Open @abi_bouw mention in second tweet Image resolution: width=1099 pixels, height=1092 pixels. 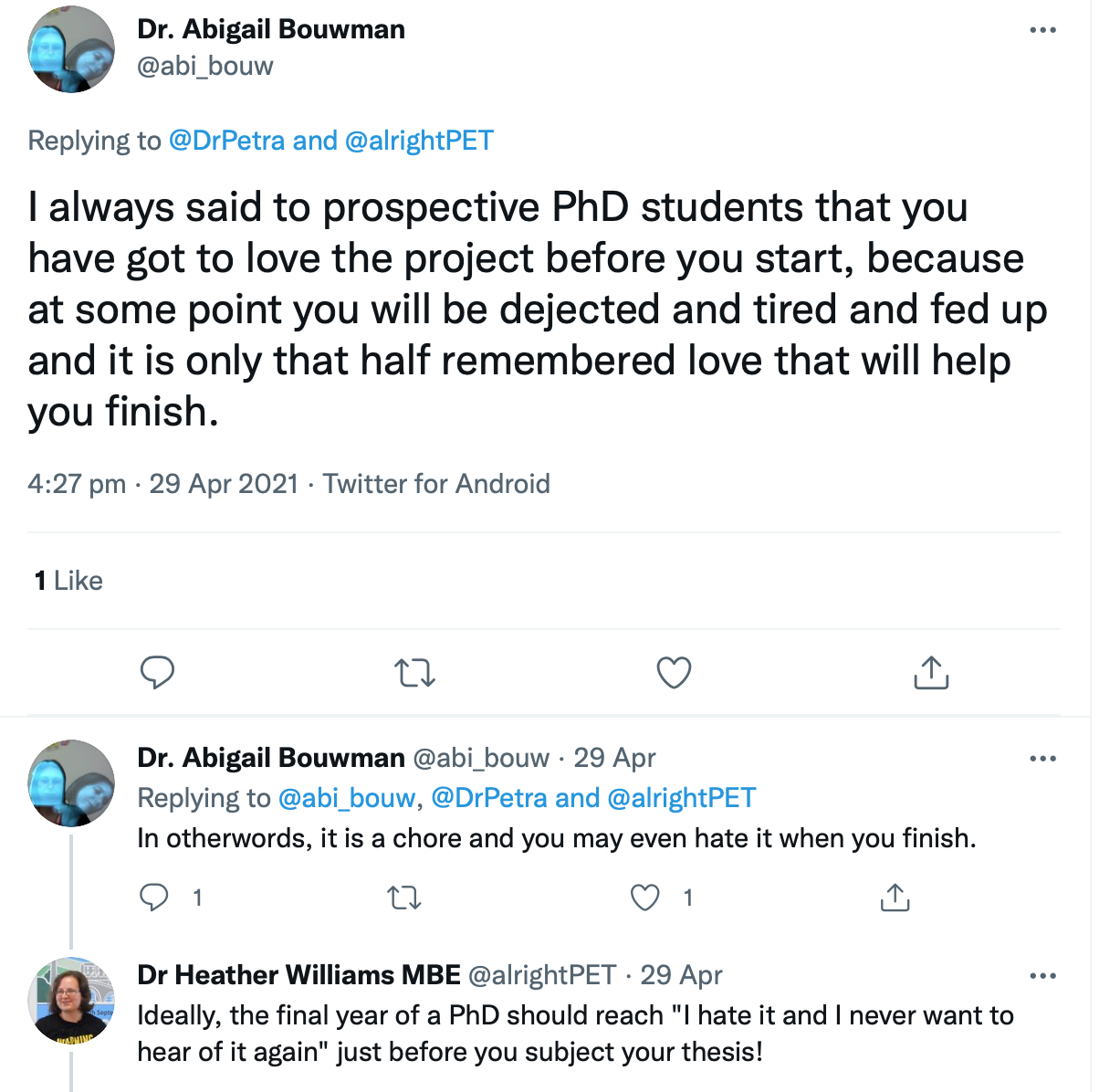point(346,798)
